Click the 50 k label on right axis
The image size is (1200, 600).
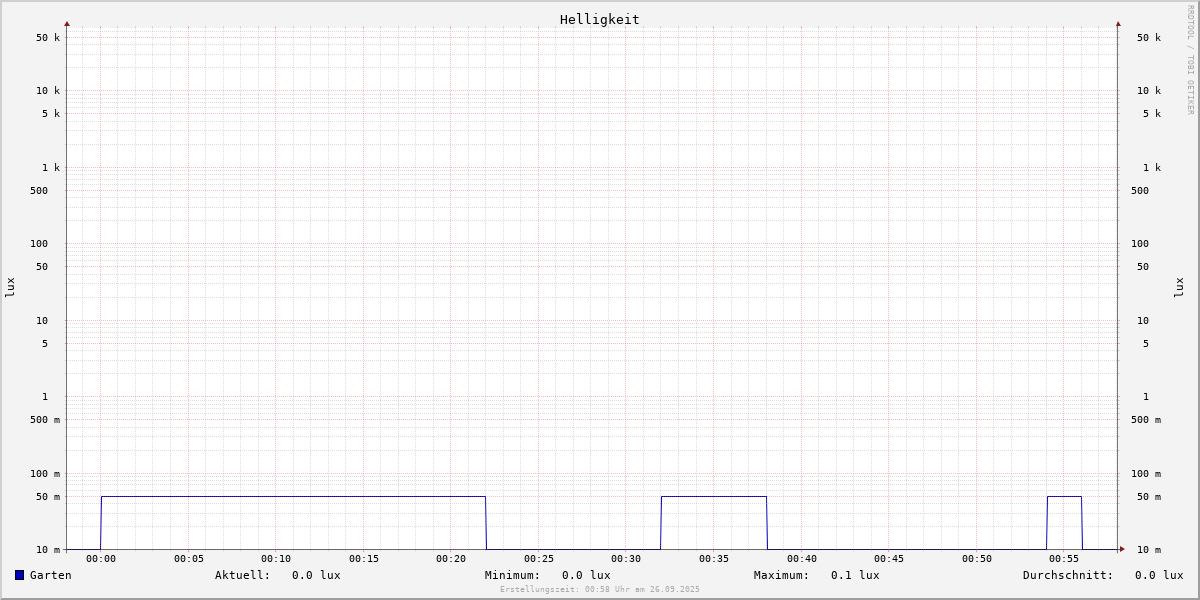coord(1149,38)
